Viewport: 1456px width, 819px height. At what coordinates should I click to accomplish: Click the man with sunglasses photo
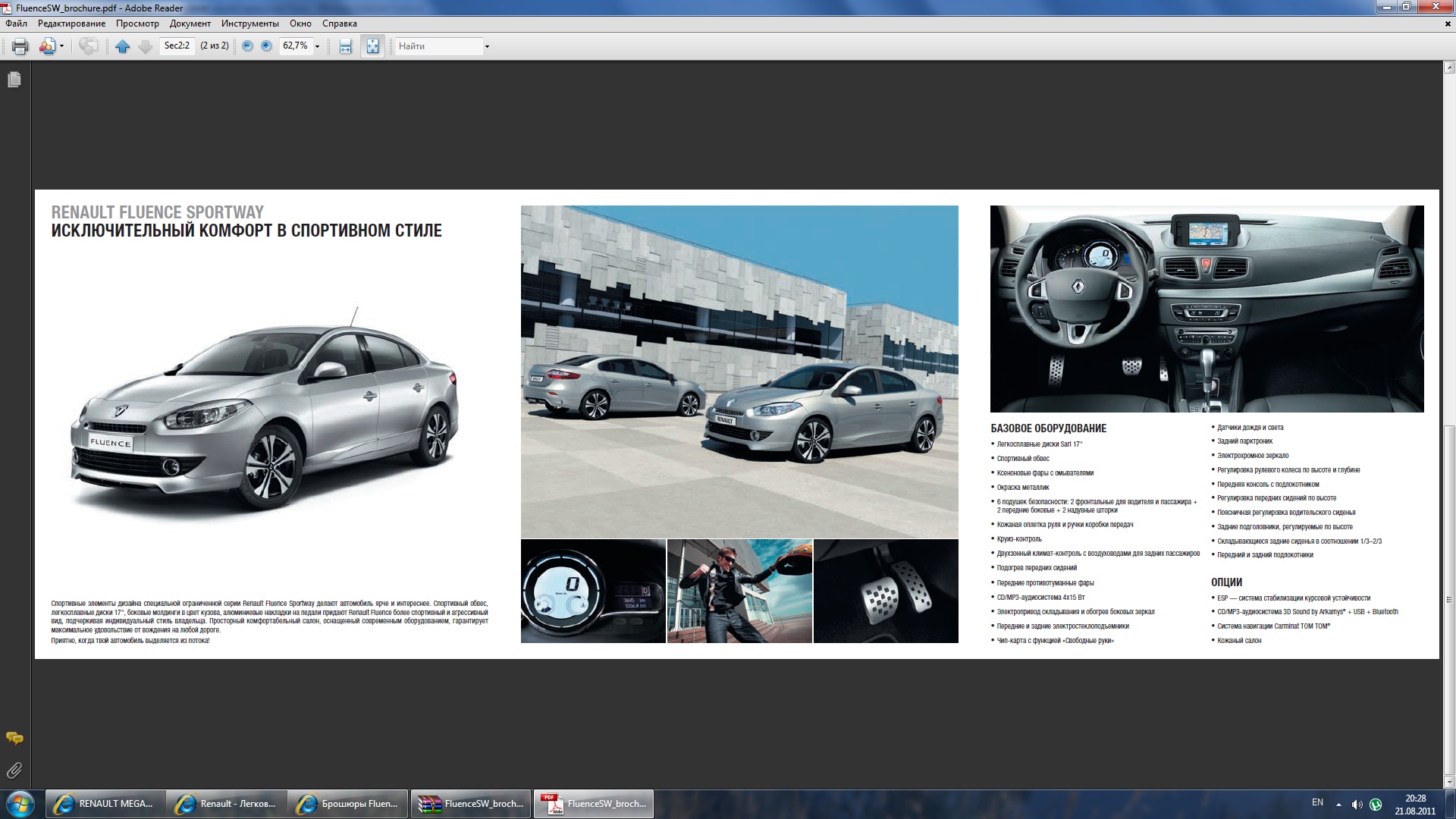[x=739, y=591]
